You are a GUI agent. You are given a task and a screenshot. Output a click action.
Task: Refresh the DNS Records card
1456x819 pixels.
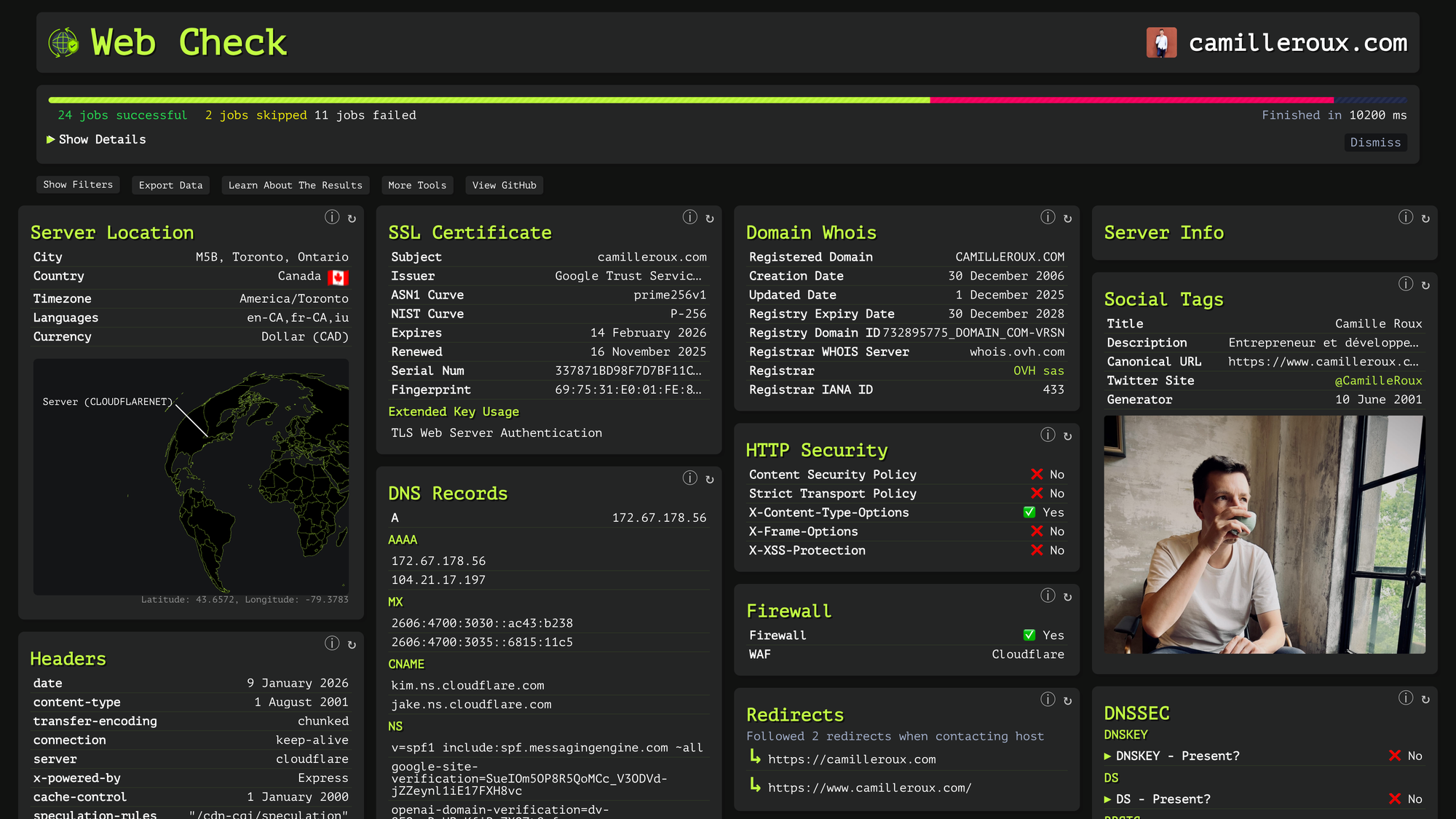710,479
